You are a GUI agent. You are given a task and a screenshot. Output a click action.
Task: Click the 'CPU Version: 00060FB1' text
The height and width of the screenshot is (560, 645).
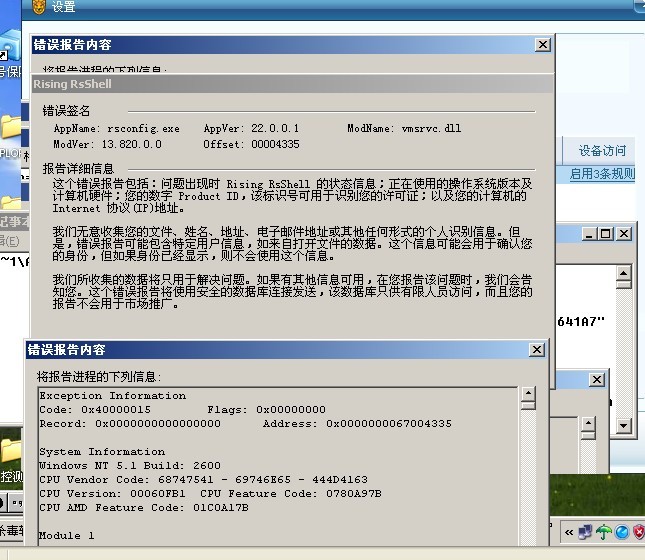(x=112, y=494)
